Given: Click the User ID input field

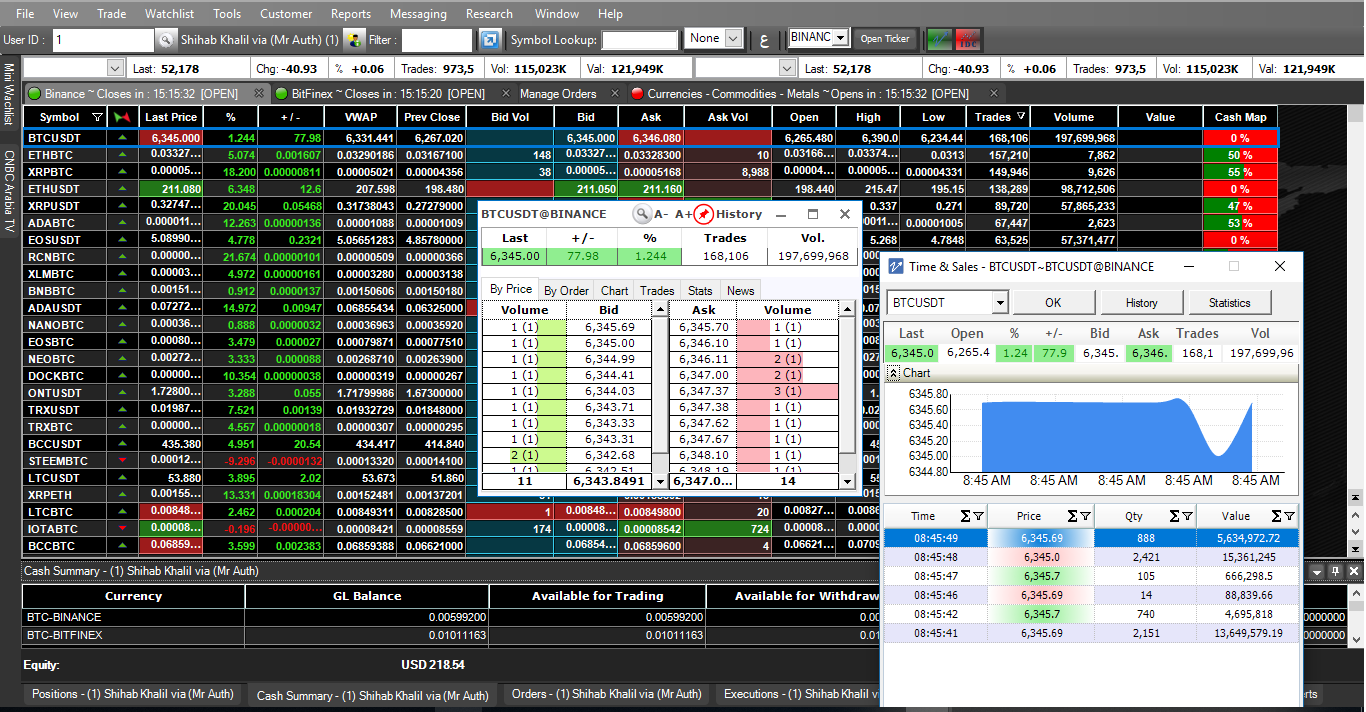Looking at the screenshot, I should tap(104, 40).
